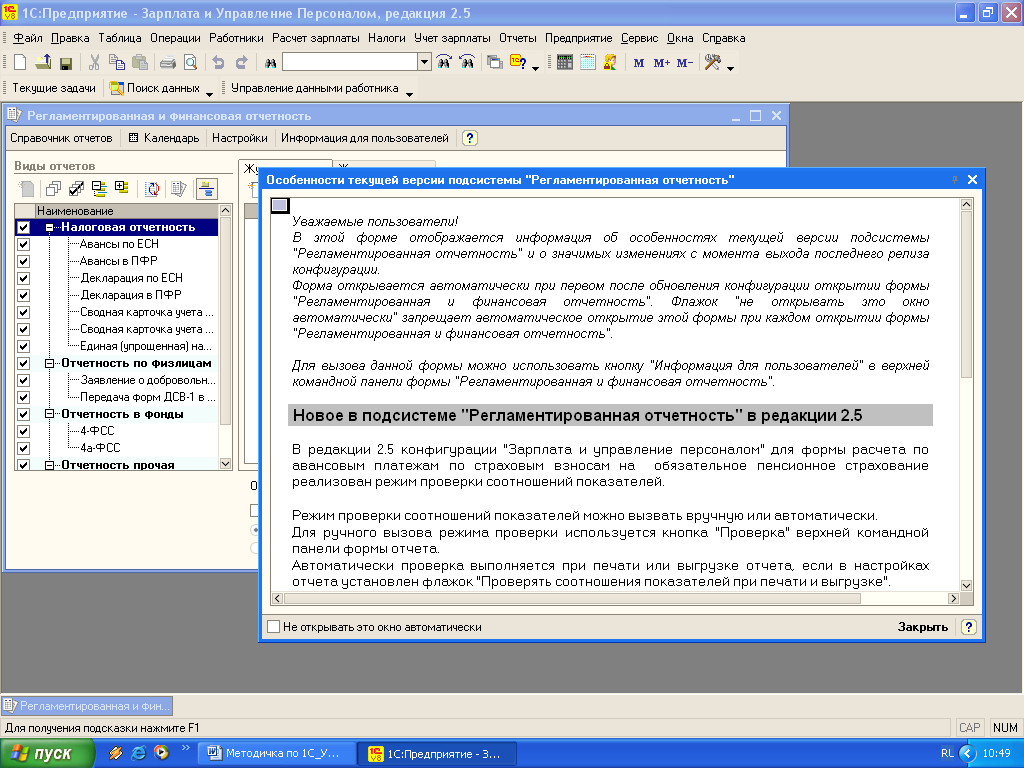
Task: Click Календарь button in reports window
Action: click(164, 138)
